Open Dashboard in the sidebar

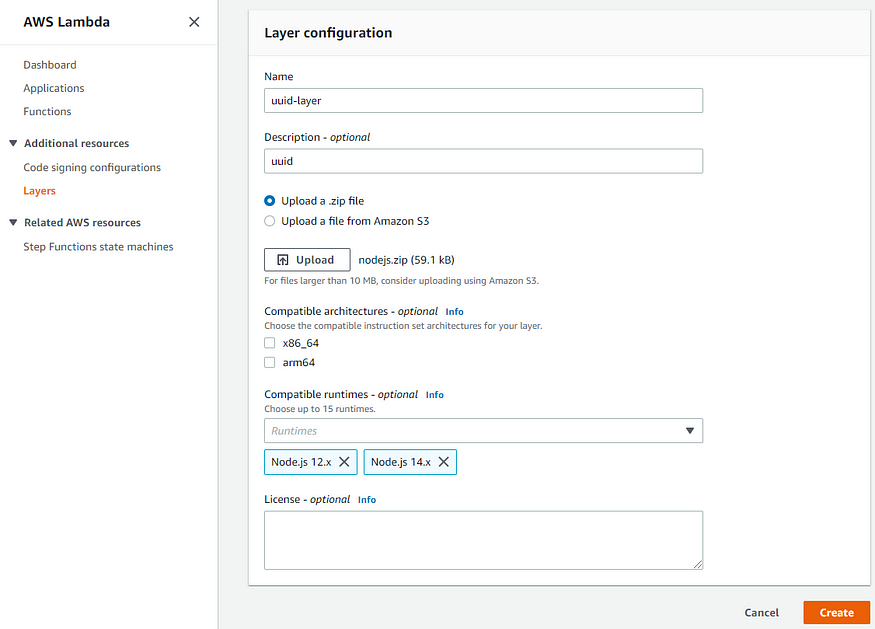pos(50,65)
